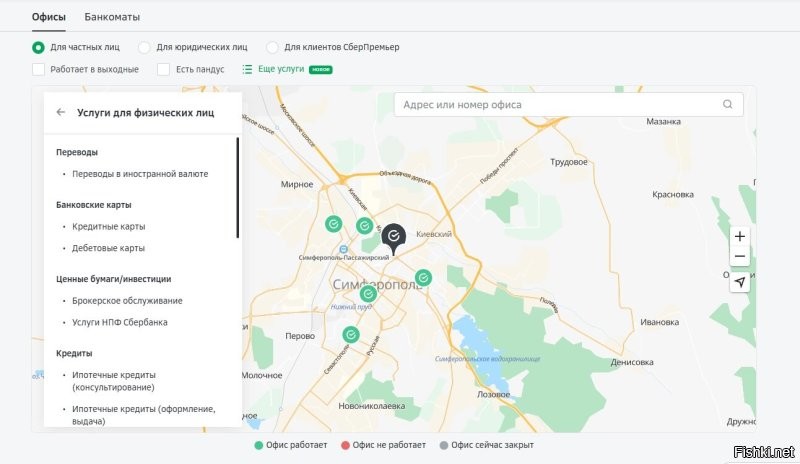800x464 pixels.
Task: Switch to the Банкоматы tab
Action: click(x=112, y=17)
